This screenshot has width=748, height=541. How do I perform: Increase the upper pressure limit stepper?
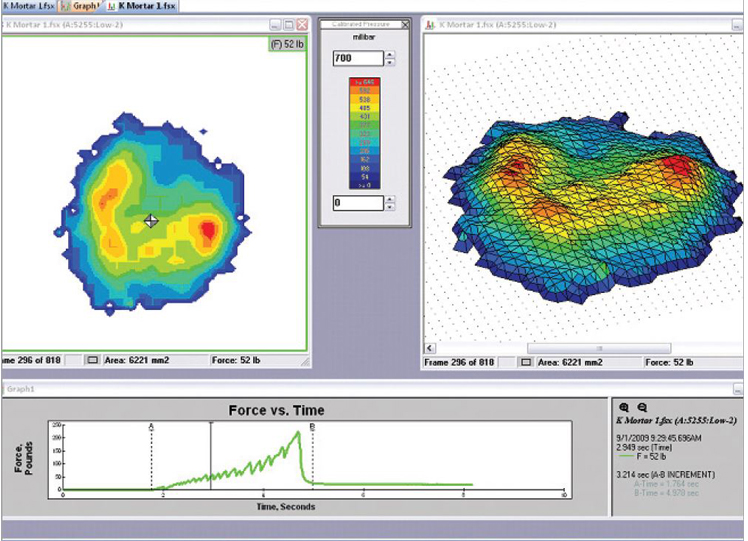390,55
